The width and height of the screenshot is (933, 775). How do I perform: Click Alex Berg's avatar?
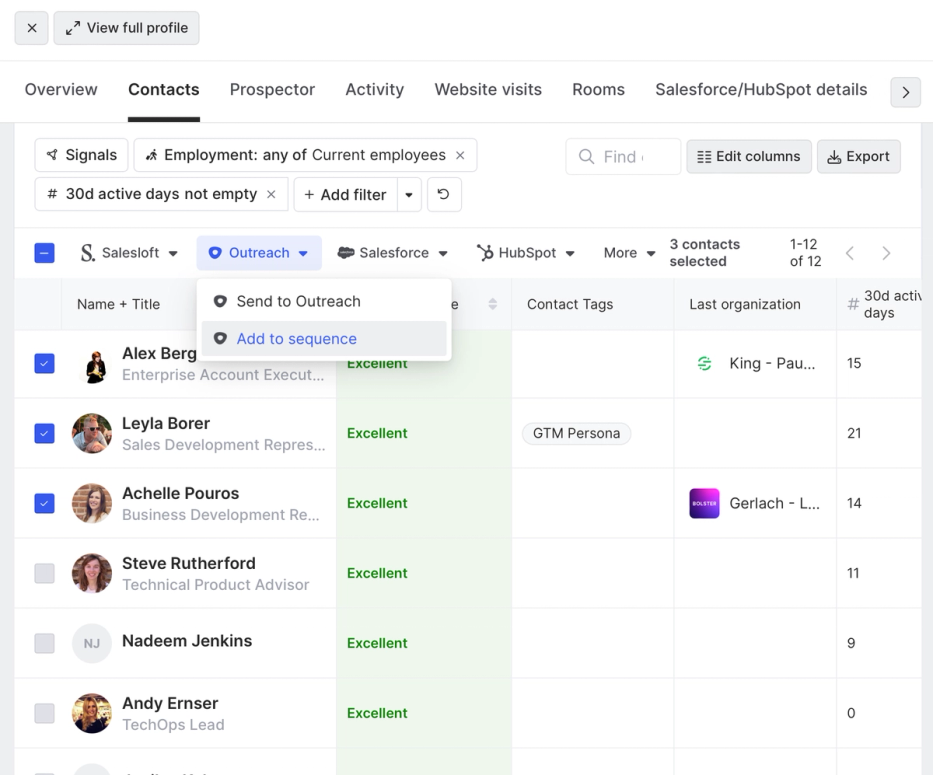(92, 364)
